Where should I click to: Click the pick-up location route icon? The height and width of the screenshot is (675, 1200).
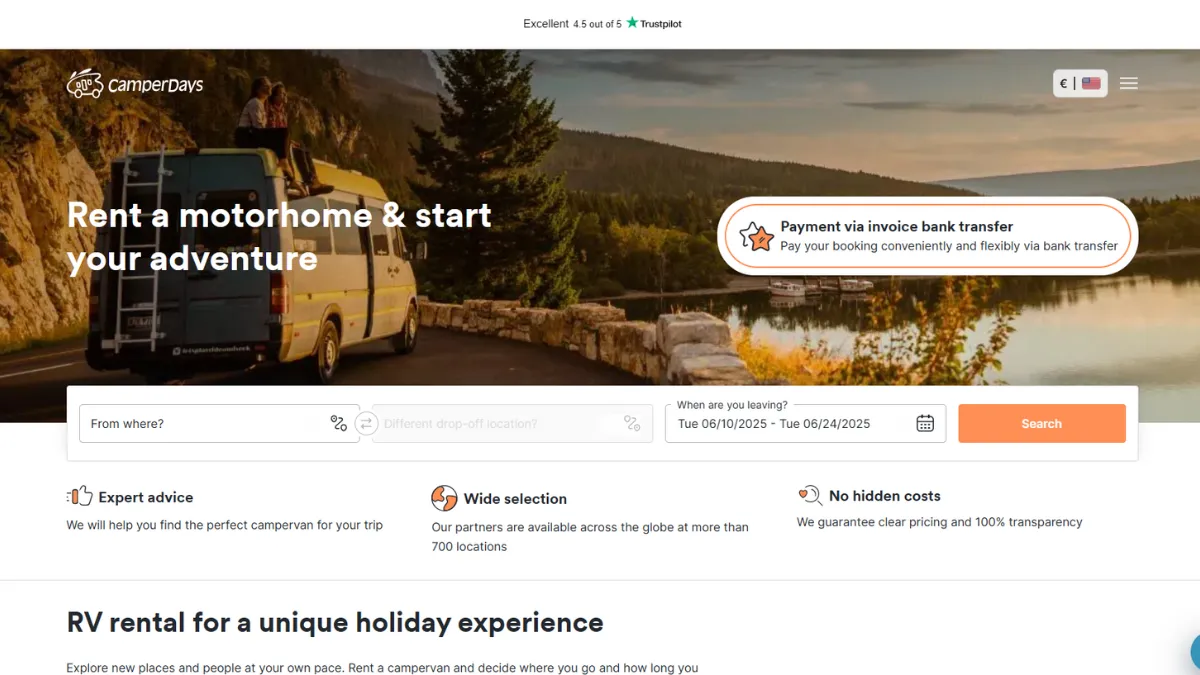tap(339, 424)
